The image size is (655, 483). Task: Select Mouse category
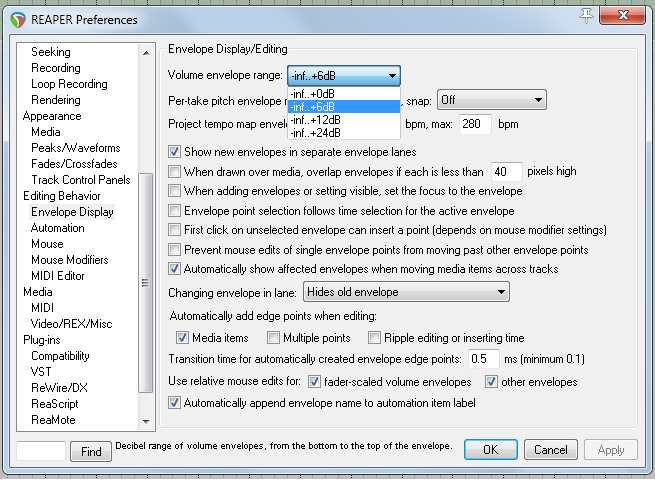pyautogui.click(x=48, y=244)
